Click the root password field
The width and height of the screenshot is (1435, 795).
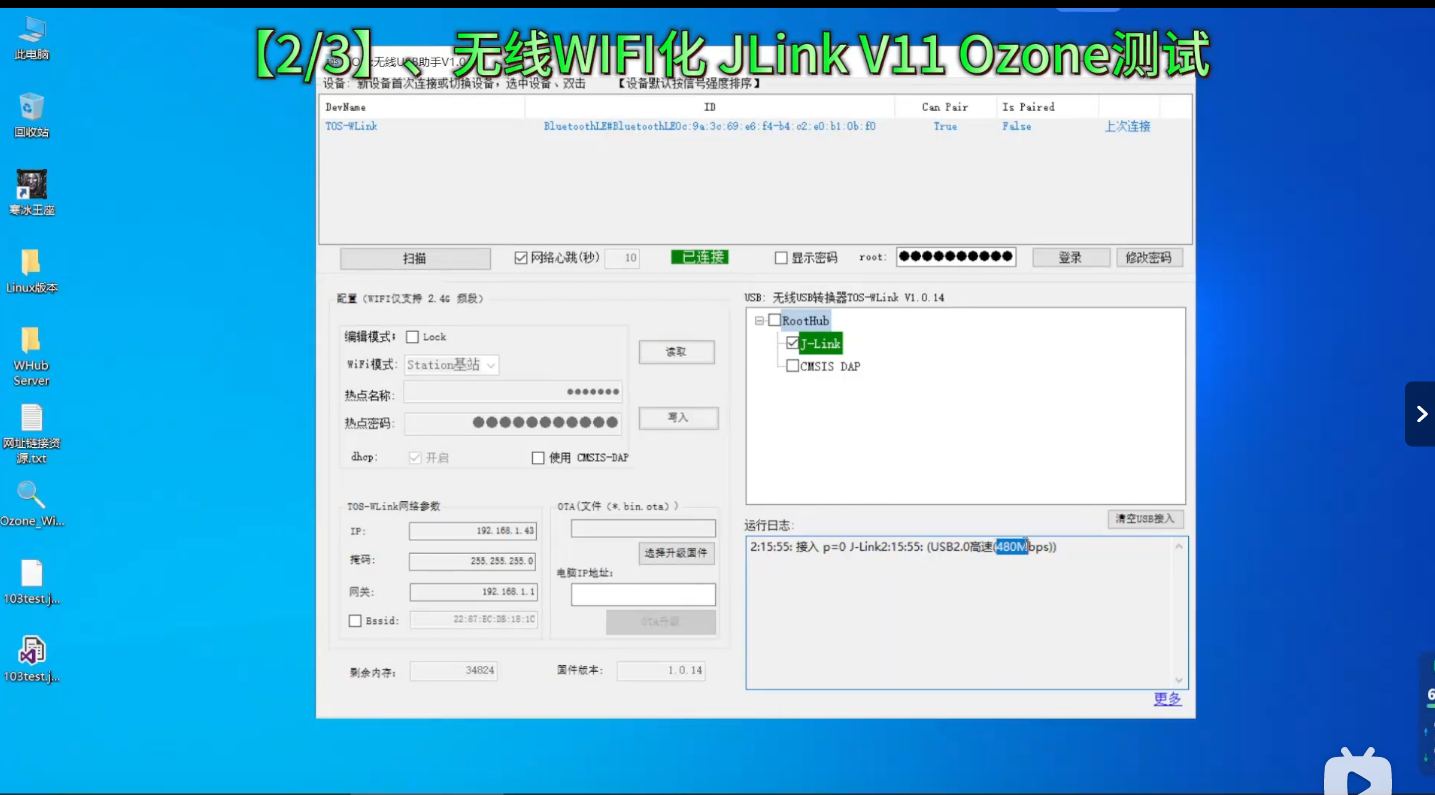[x=955, y=257]
